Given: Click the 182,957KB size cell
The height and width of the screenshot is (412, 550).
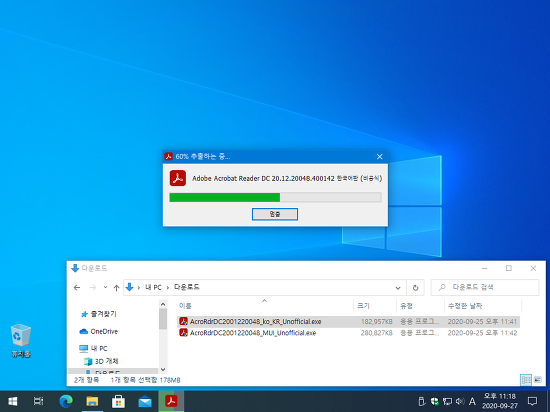Looking at the screenshot, I should pyautogui.click(x=377, y=322).
